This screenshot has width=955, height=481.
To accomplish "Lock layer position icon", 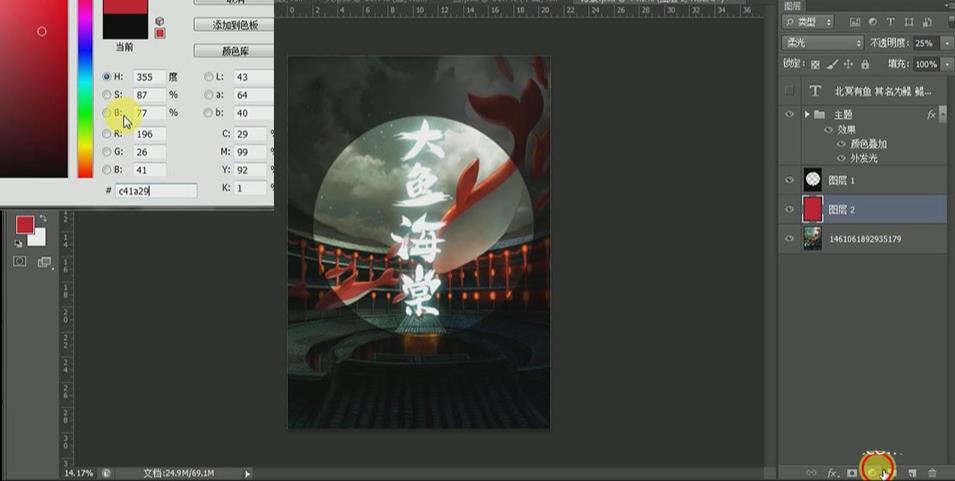I will point(848,64).
